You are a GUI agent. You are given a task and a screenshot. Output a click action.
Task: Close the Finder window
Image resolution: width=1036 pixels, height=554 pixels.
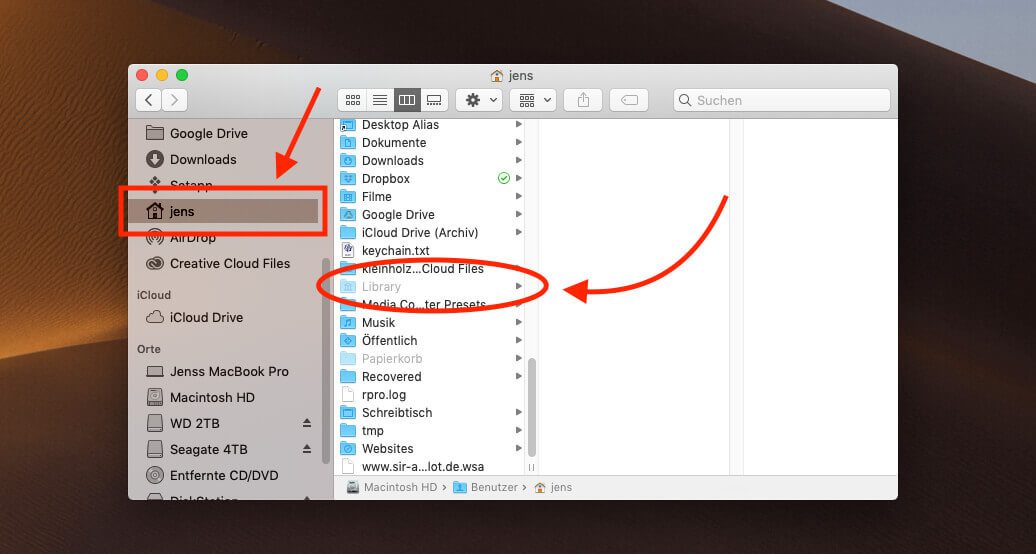click(x=142, y=75)
